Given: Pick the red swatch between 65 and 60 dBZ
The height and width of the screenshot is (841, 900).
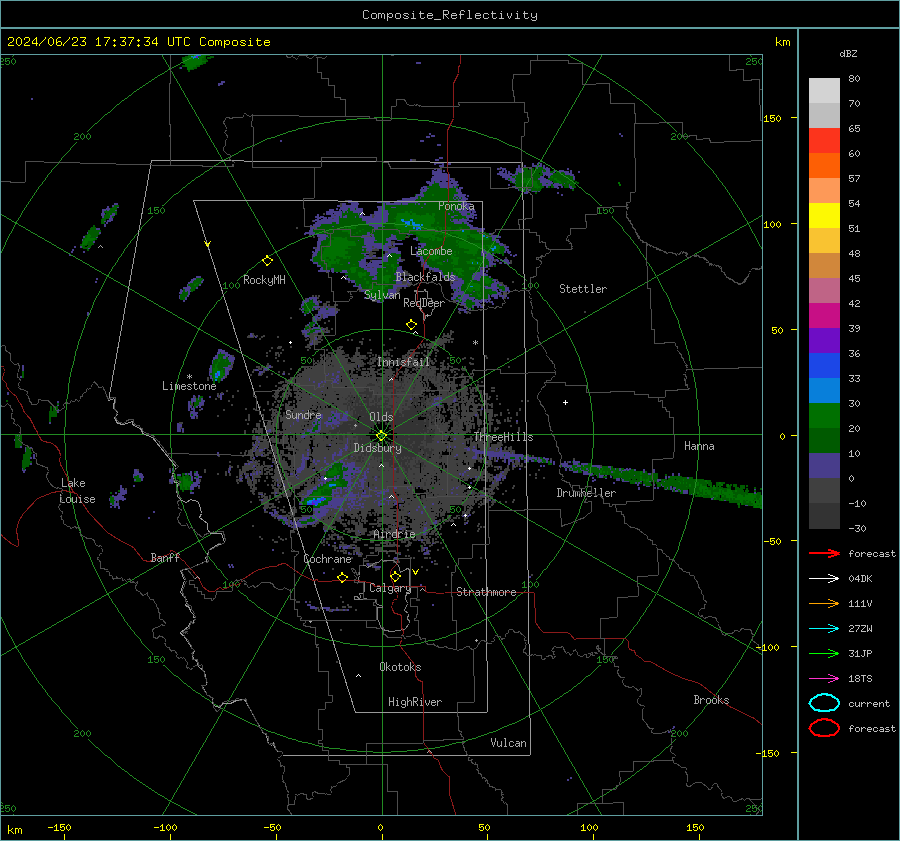Looking at the screenshot, I should click(x=824, y=141).
